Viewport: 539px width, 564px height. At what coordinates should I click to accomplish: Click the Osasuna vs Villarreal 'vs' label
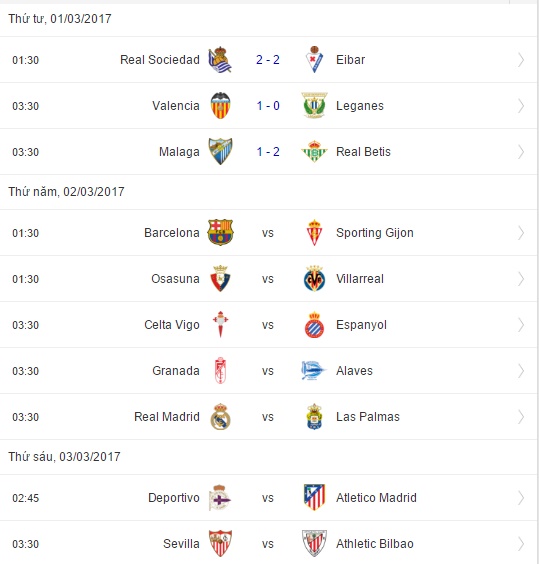(268, 279)
